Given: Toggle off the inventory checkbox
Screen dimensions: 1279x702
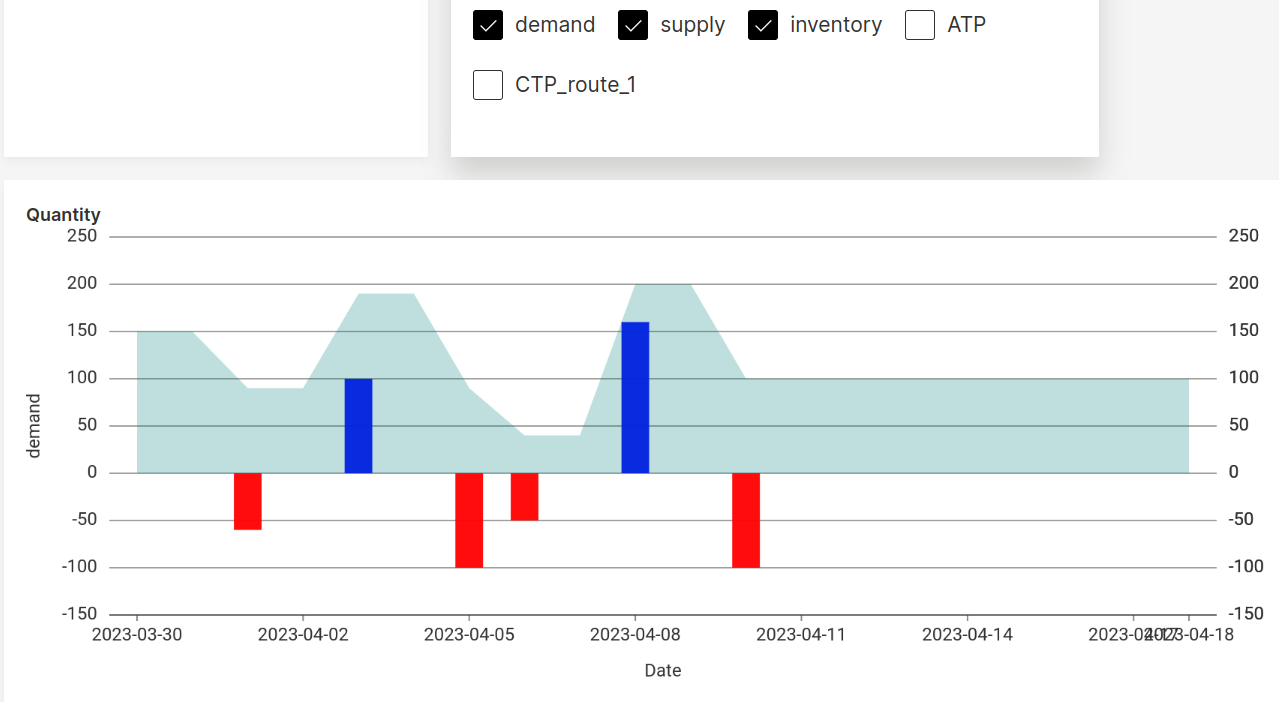Looking at the screenshot, I should click(762, 24).
